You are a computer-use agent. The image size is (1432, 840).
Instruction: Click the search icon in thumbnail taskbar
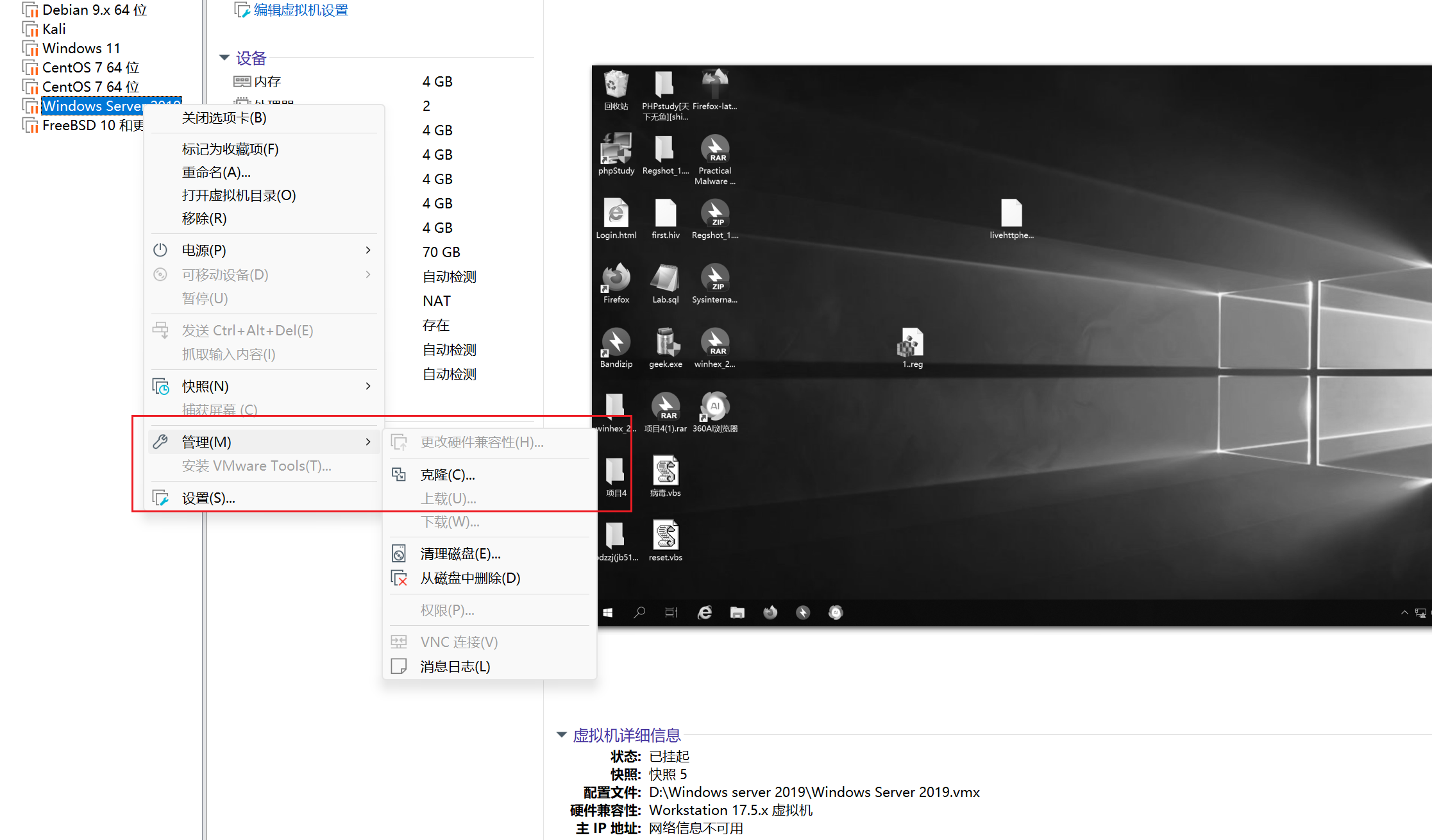click(639, 613)
